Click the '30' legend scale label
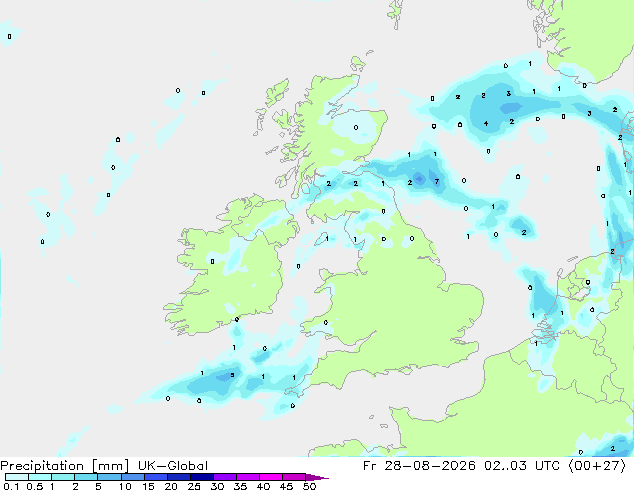634x490 pixels. (x=217, y=486)
